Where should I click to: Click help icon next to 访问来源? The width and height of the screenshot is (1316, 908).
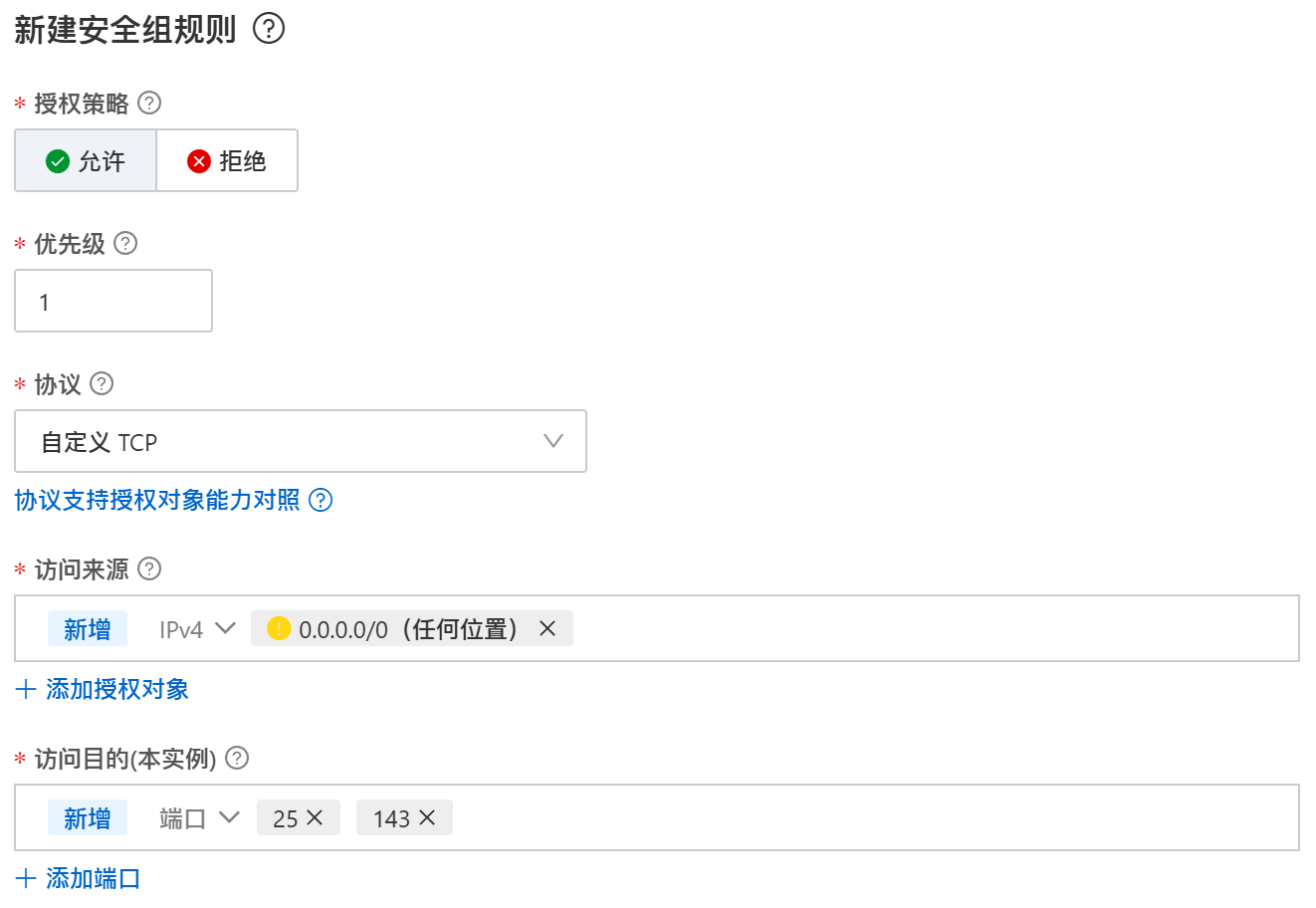pos(149,568)
